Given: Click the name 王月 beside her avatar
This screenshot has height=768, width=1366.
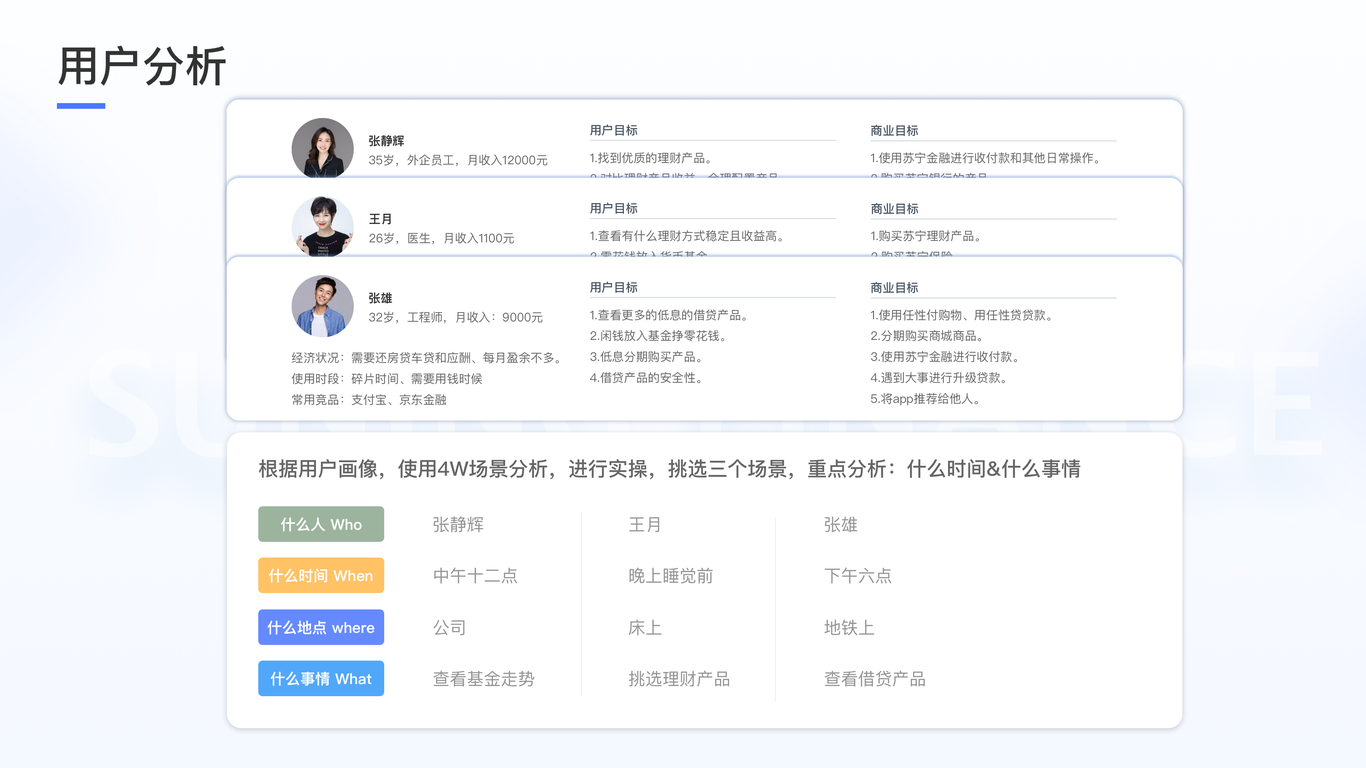Looking at the screenshot, I should pos(381,219).
